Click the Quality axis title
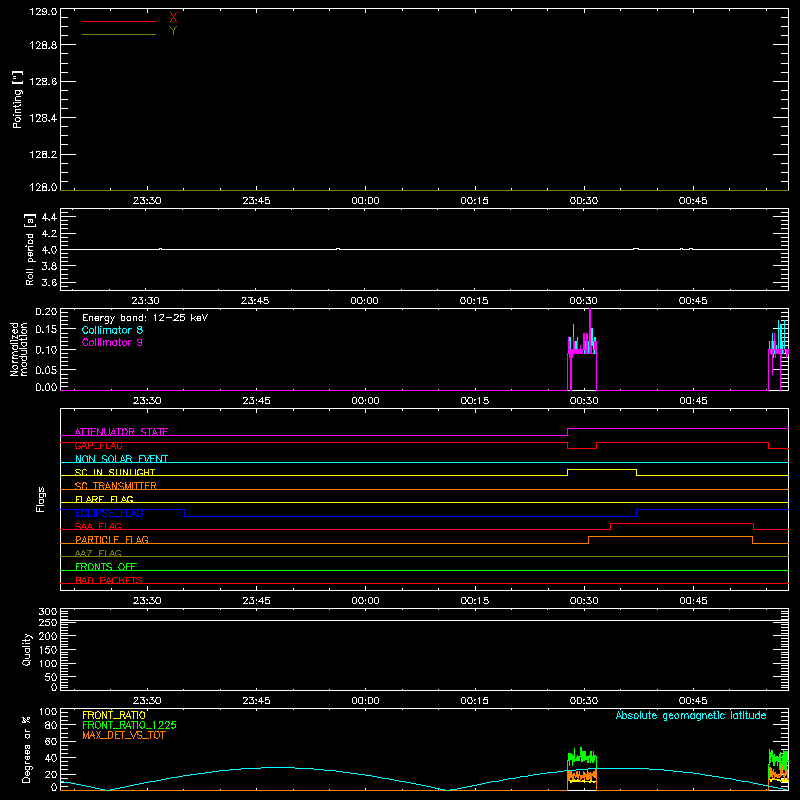This screenshot has height=800, width=800. point(27,649)
